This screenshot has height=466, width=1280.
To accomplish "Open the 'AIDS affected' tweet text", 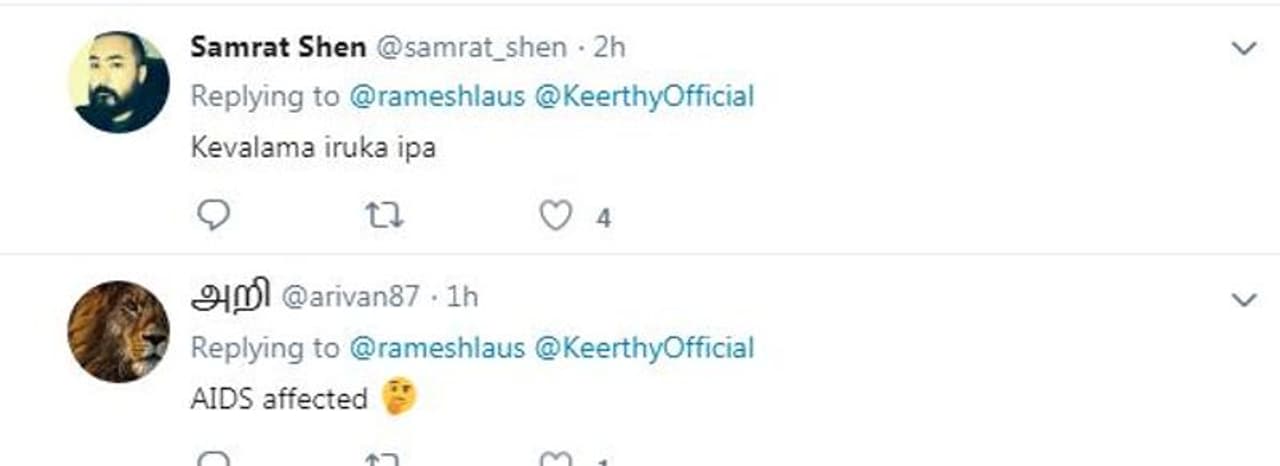I will 279,399.
